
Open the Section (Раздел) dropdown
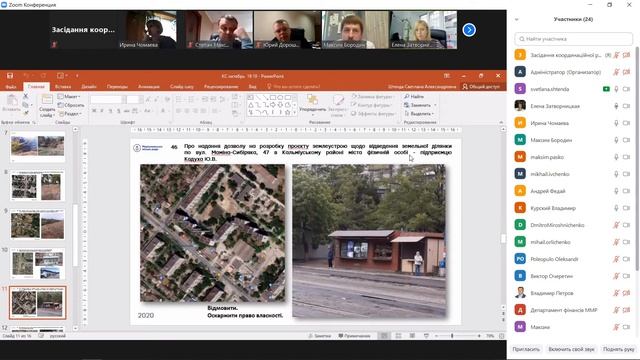click(69, 114)
